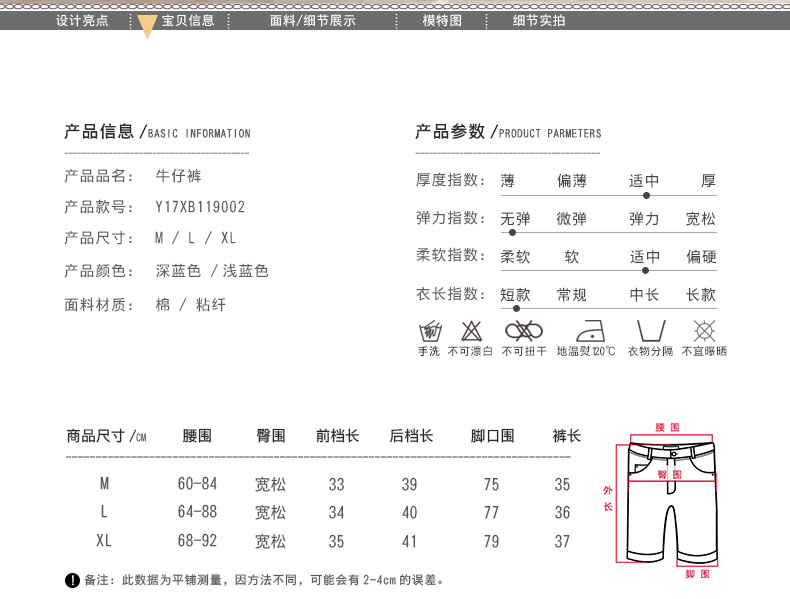Screen dimensions: 790x599
Task: Click the 长款 length option
Action: tap(701, 295)
